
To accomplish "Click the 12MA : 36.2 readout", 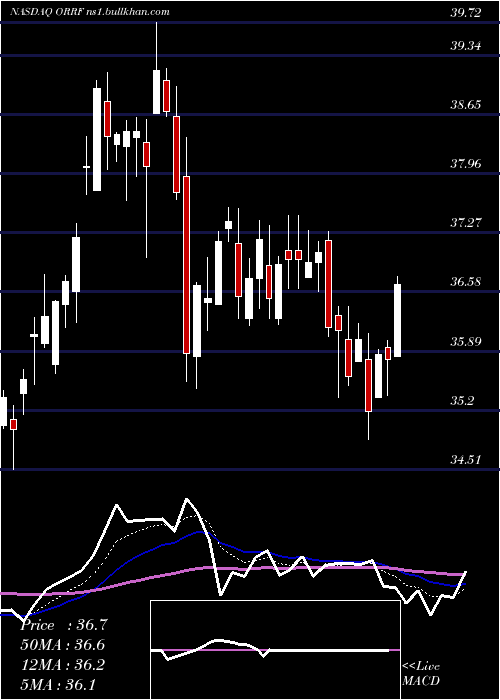I will pos(63,665).
